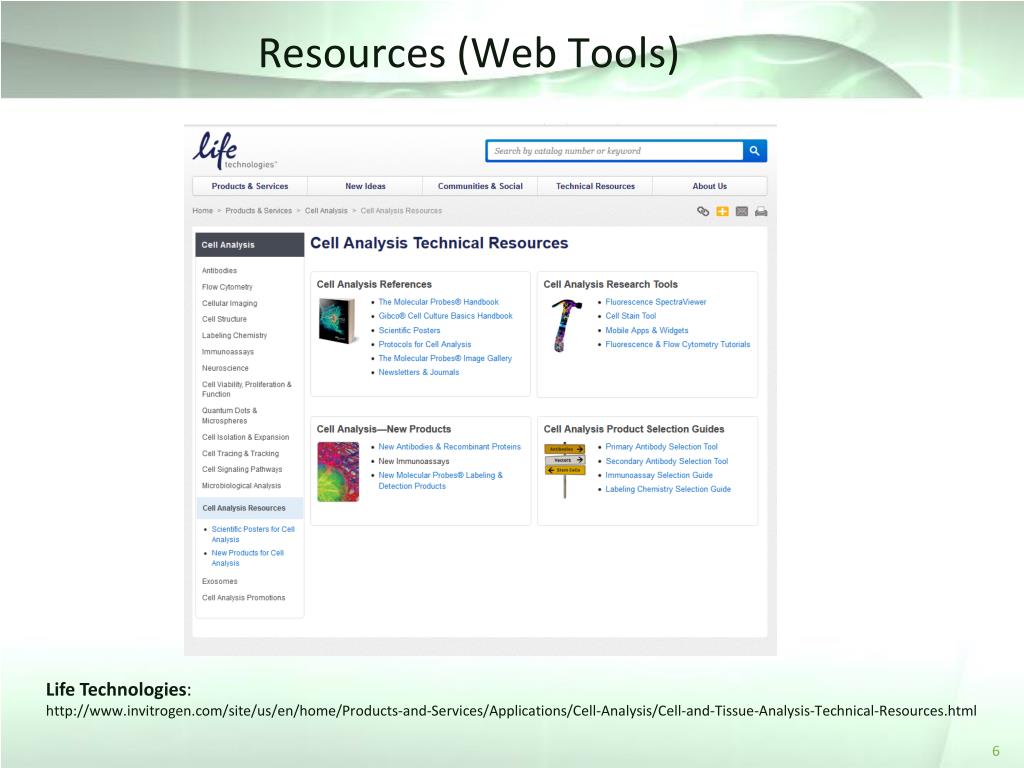Click the colorful hammer image
This screenshot has width=1024, height=768.
566,325
